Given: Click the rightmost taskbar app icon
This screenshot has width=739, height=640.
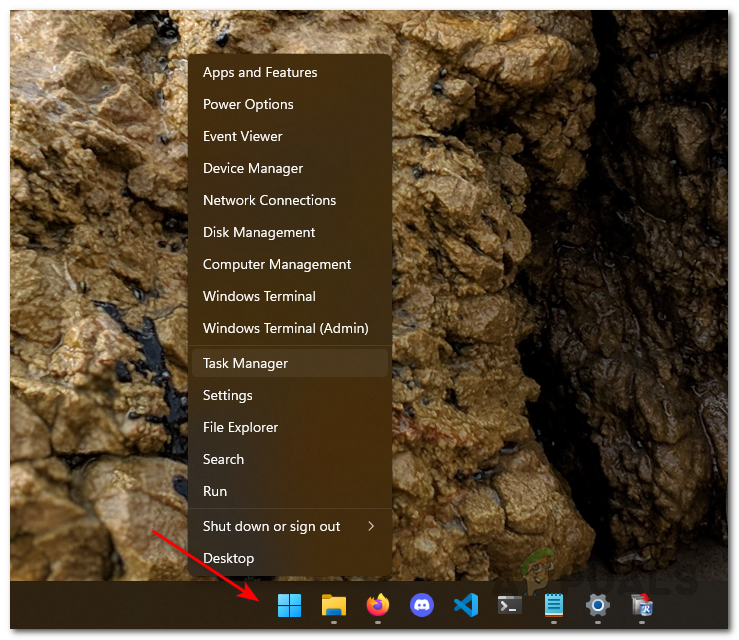Looking at the screenshot, I should pos(641,605).
